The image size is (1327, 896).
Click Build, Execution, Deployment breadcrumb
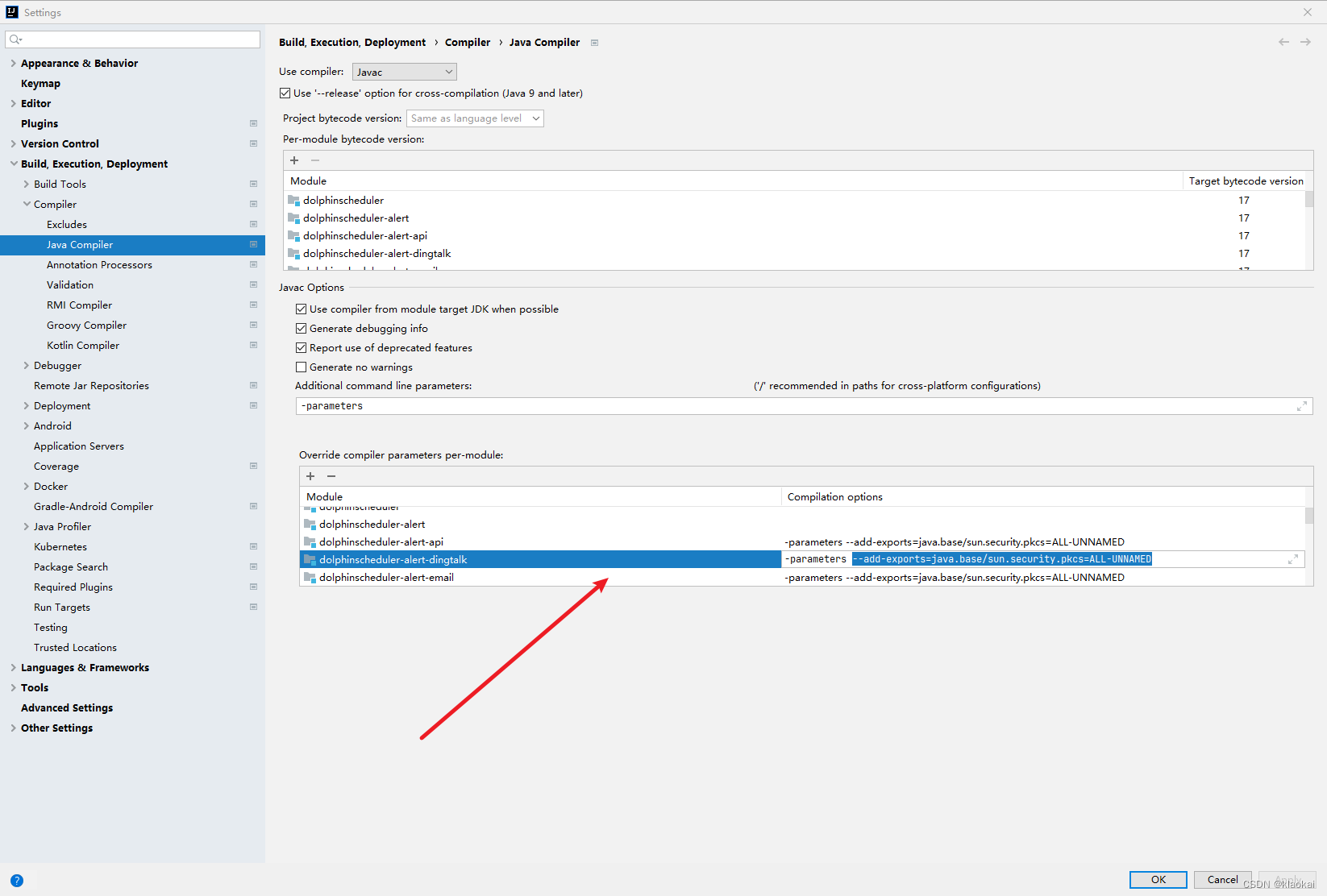(352, 42)
